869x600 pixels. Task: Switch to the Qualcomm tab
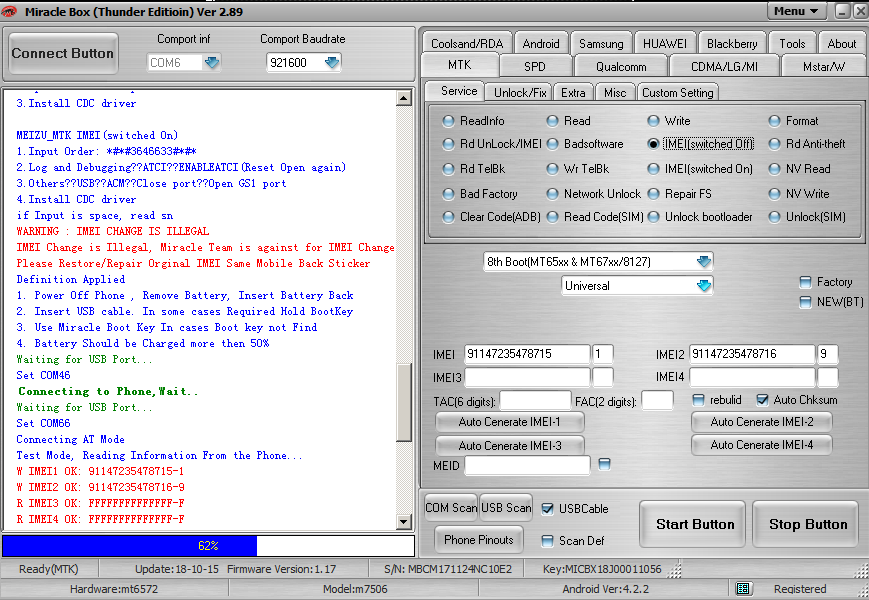[621, 66]
